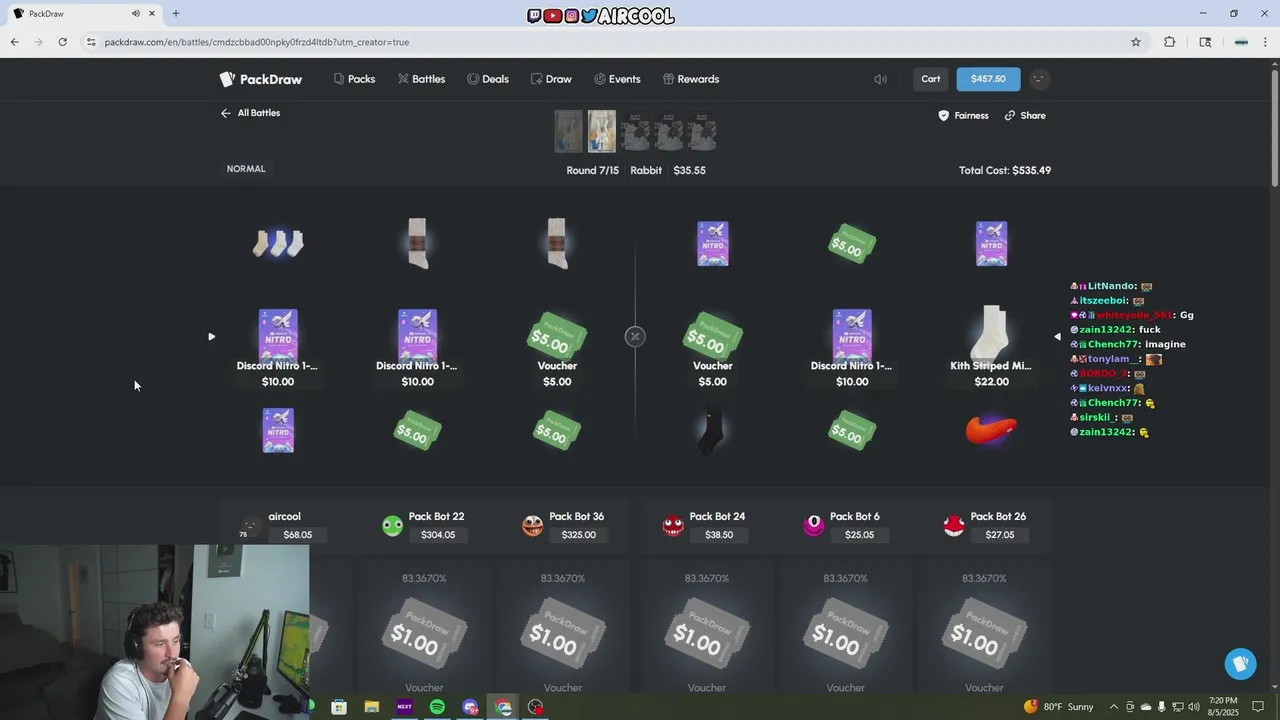Open Spotify from the taskbar
Viewport: 1280px width, 720px height.
437,707
